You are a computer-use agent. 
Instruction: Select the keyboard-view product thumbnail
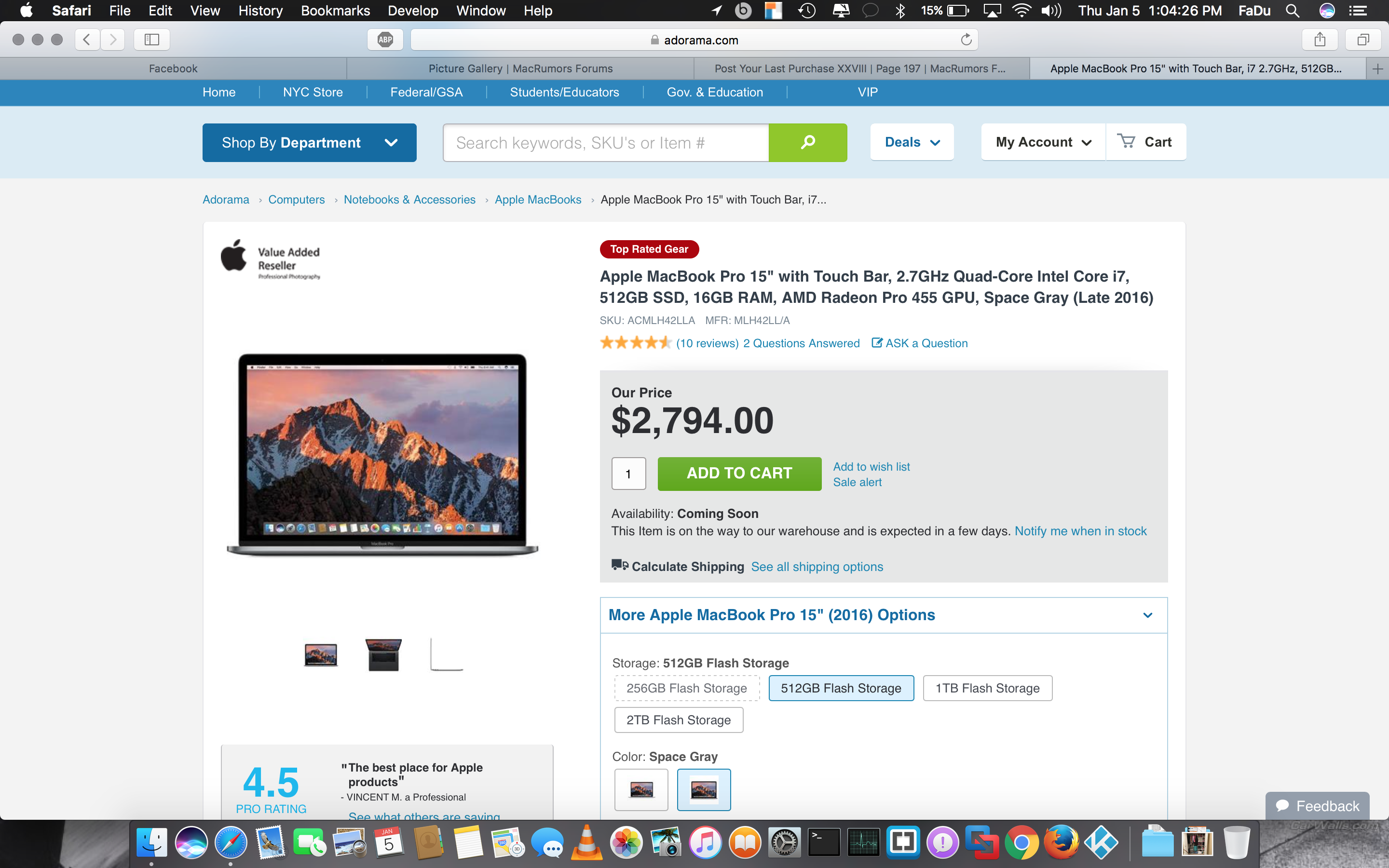tap(383, 654)
